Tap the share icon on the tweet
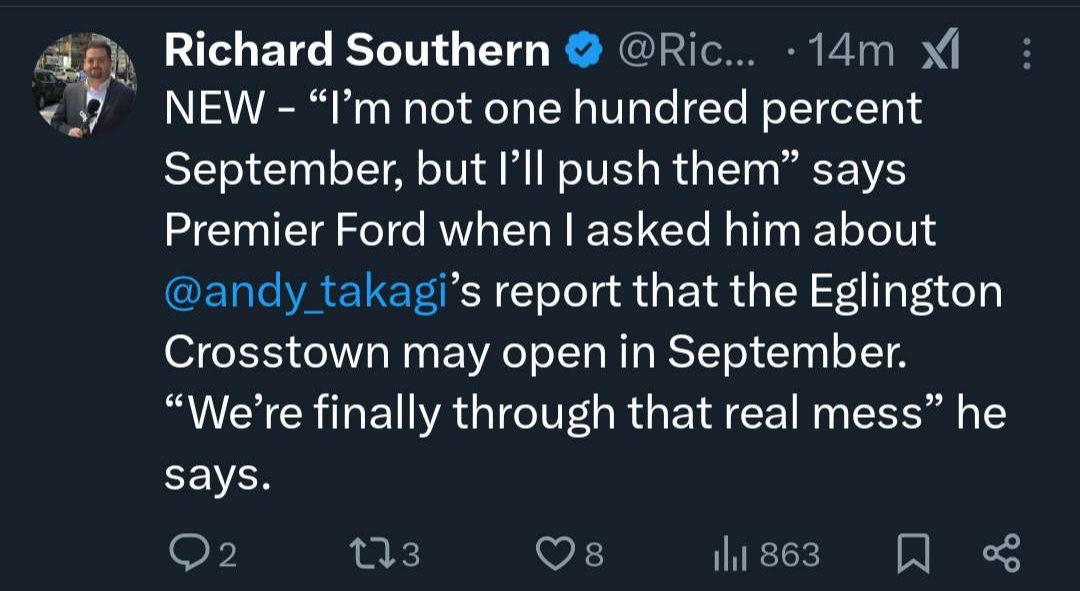The image size is (1080, 591). (x=1001, y=554)
